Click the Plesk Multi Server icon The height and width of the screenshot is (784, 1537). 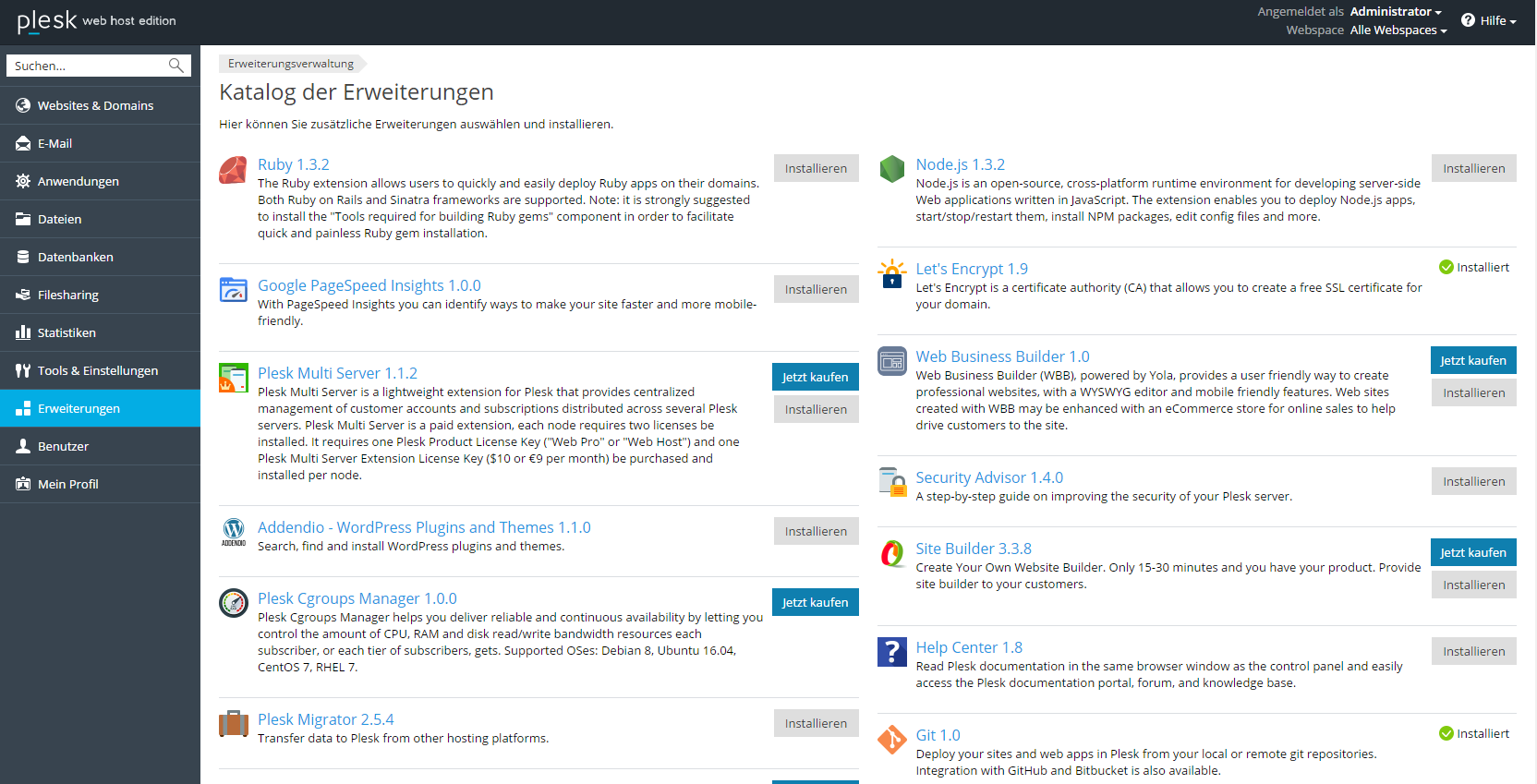tap(233, 378)
